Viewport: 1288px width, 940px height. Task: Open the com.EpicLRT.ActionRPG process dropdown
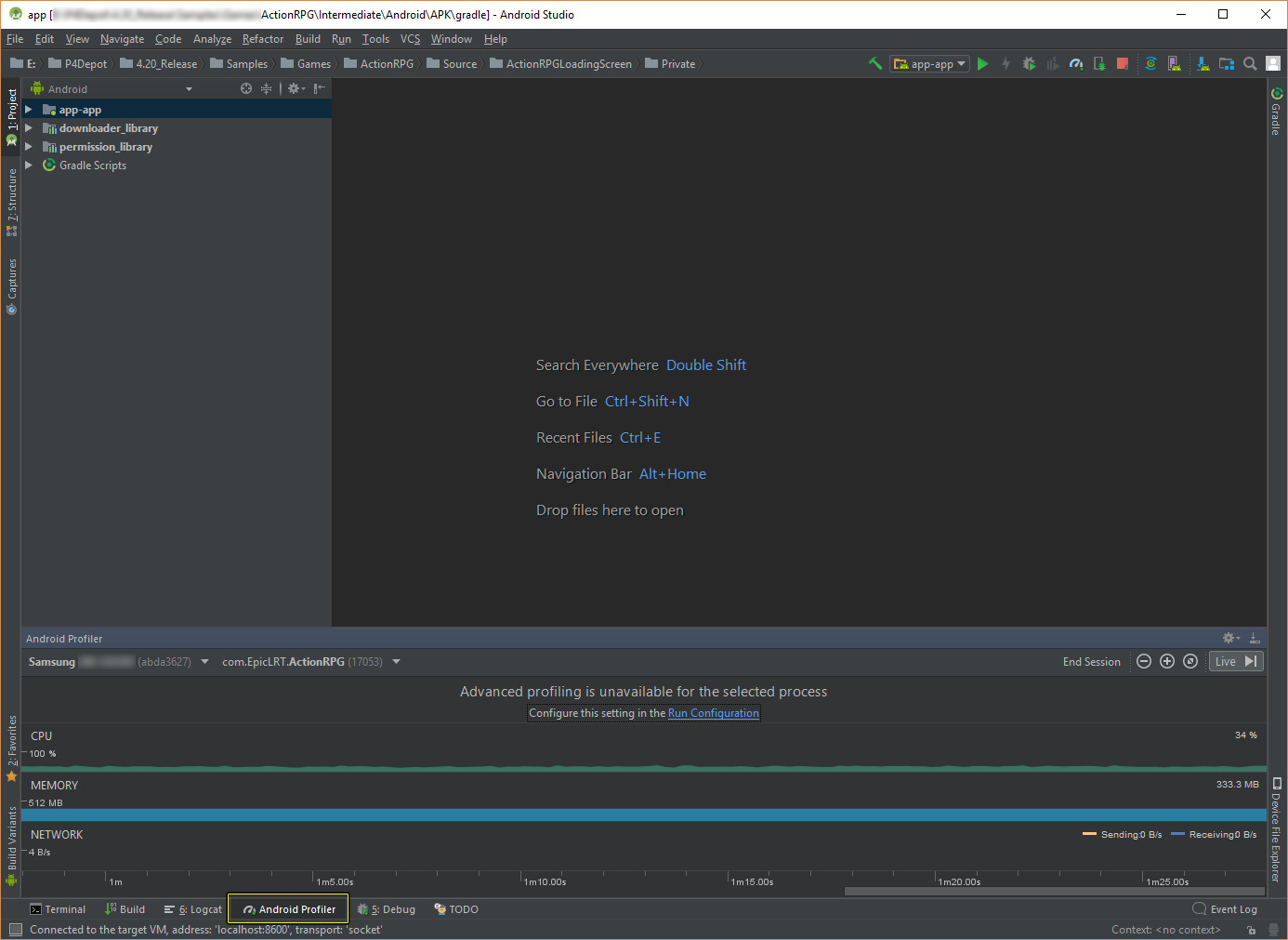coord(396,661)
